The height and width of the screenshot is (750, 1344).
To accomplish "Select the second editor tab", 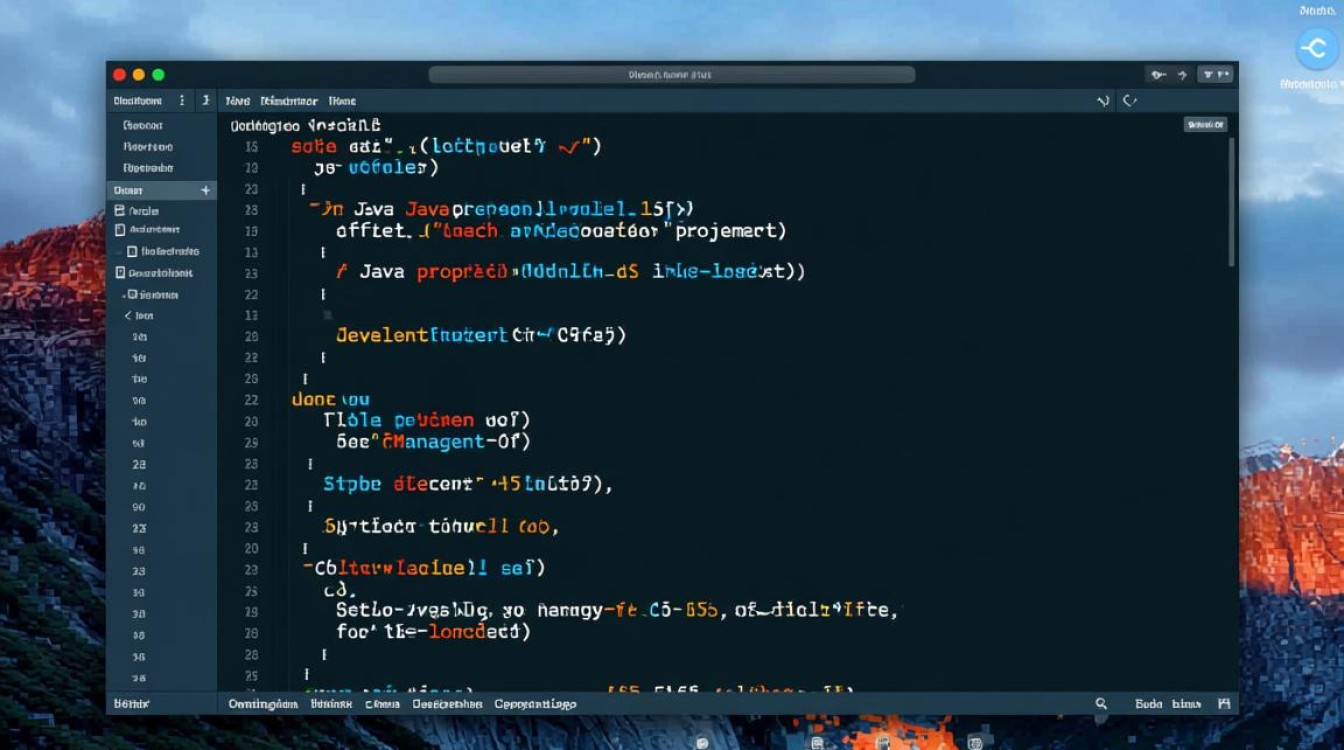I will coord(289,101).
